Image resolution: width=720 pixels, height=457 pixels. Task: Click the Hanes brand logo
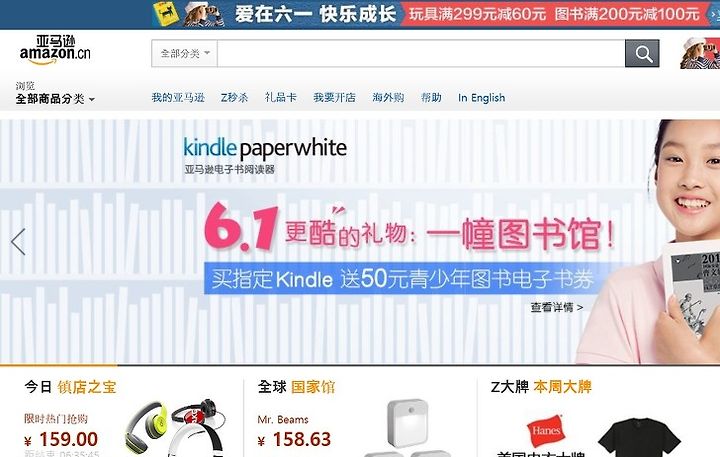tap(546, 431)
